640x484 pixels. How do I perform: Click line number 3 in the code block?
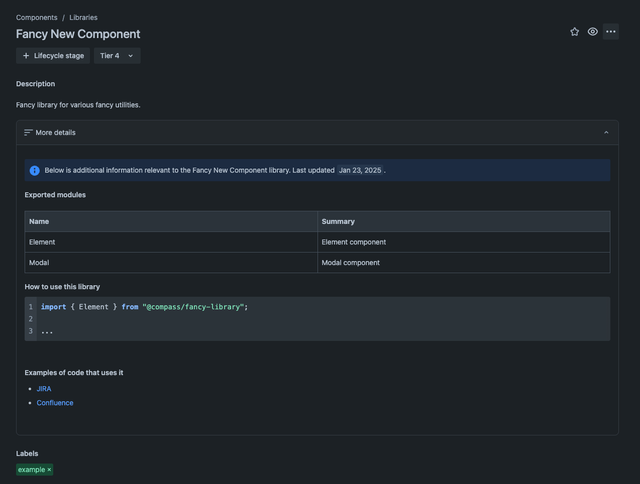click(x=31, y=331)
